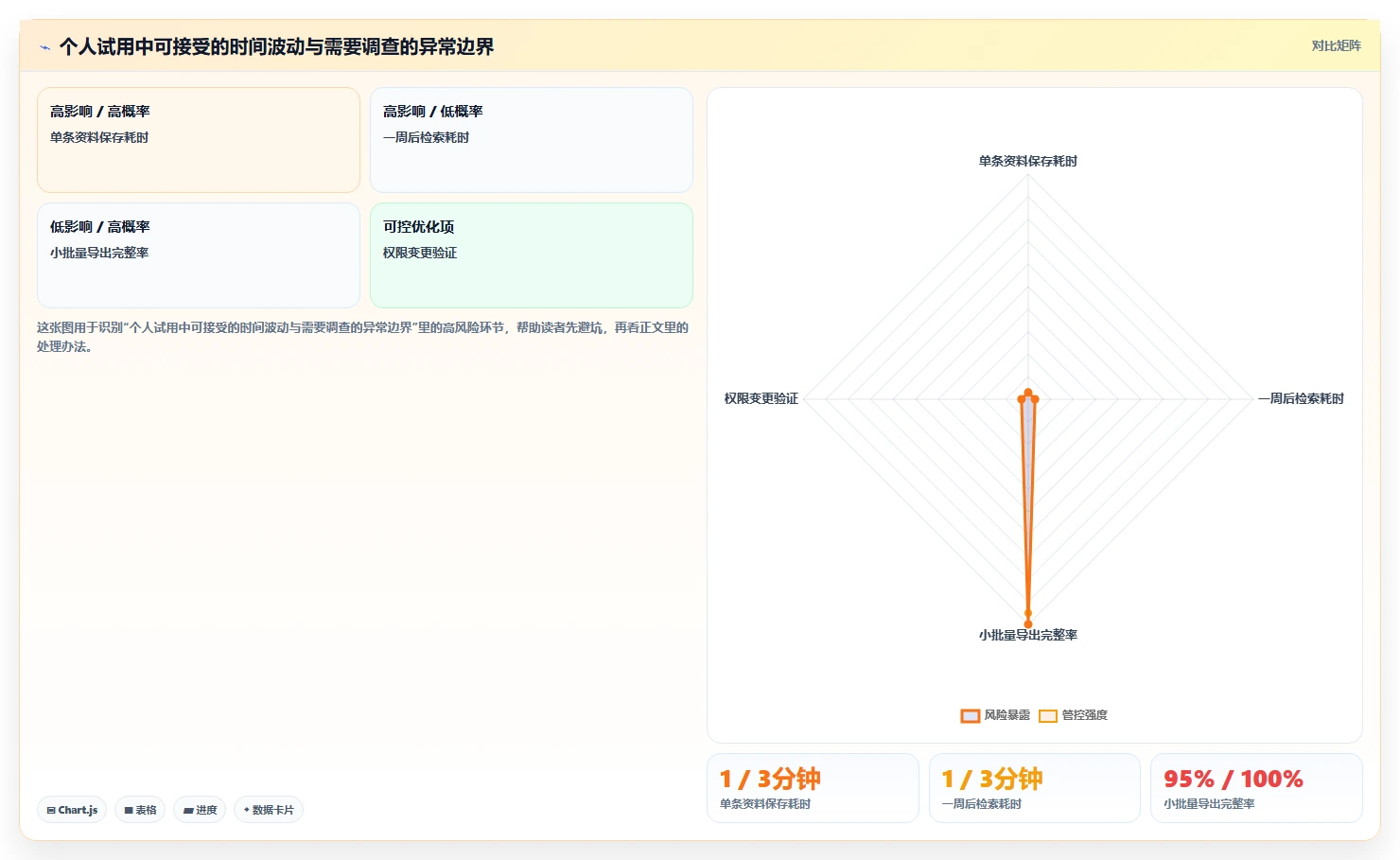Click the 对比矩阵 label in the header
1400x860 pixels.
1336,45
